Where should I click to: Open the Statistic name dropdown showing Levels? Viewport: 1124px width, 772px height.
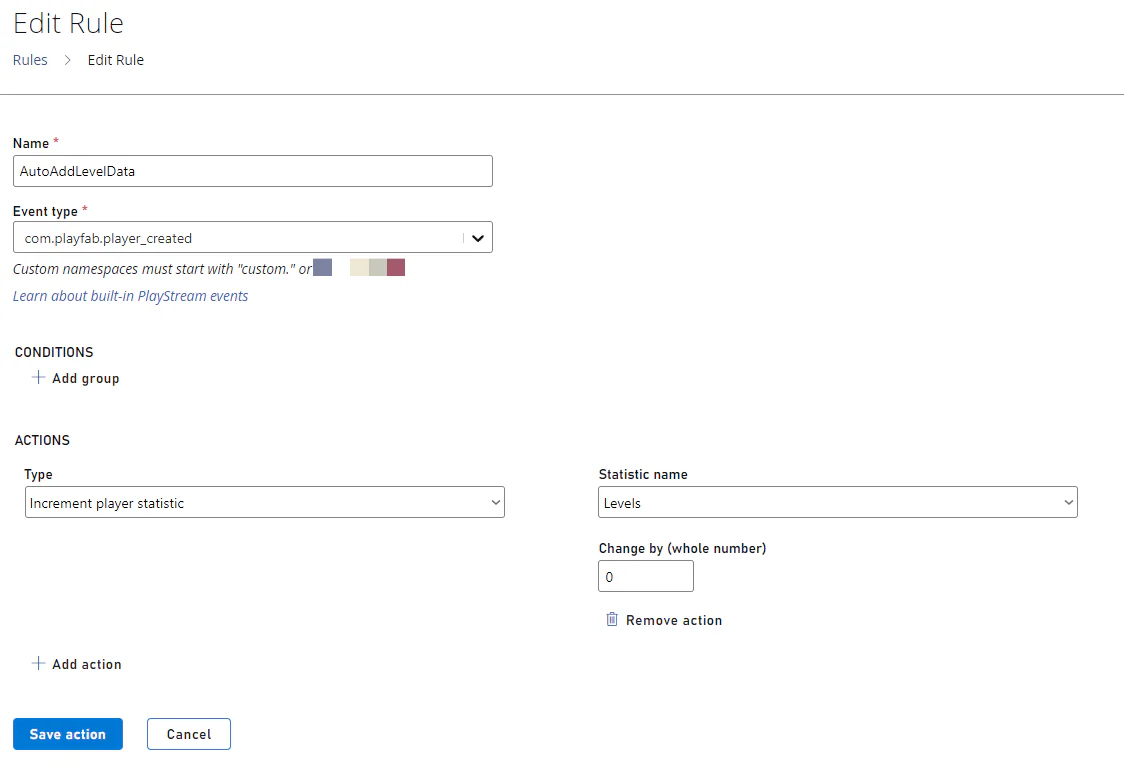point(837,503)
